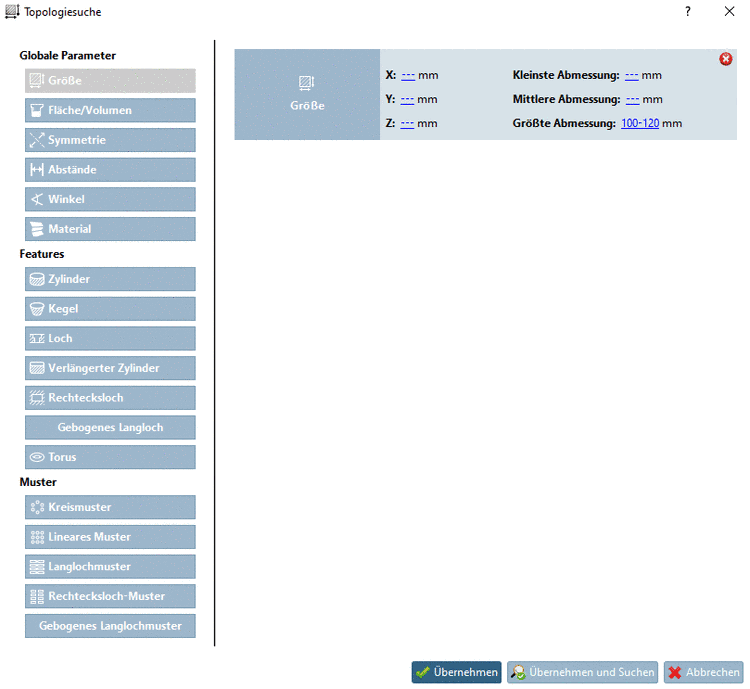
Task: Add the Abstände parameter
Action: [110, 169]
